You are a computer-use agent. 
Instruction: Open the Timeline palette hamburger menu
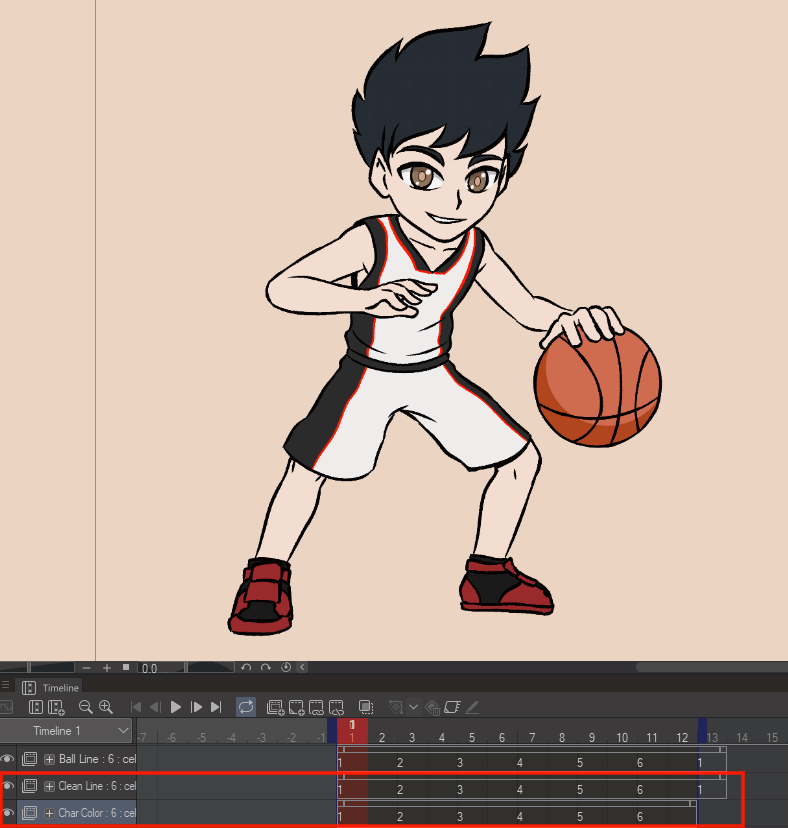click(x=5, y=685)
